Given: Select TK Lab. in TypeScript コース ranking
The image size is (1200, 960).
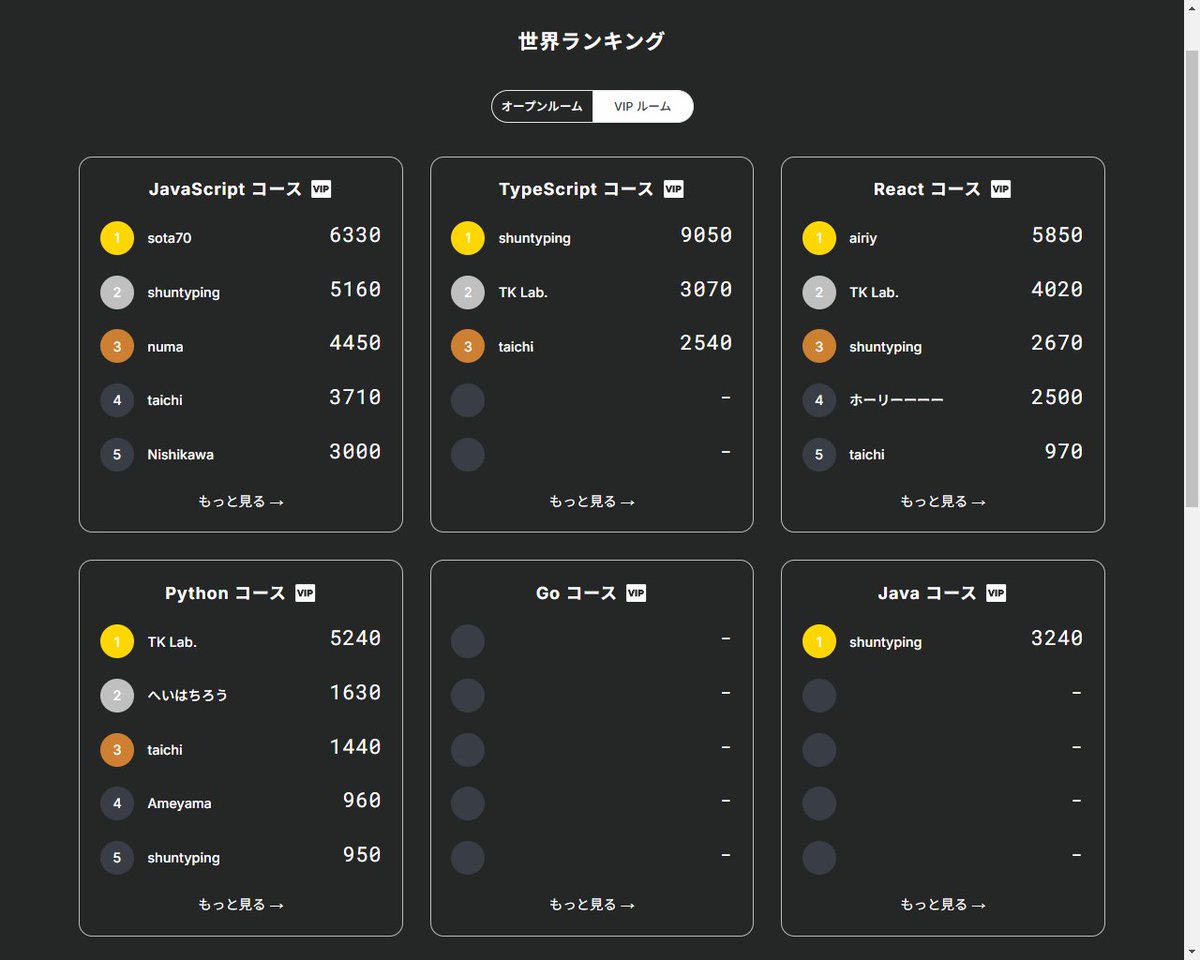Looking at the screenshot, I should pyautogui.click(x=523, y=293).
